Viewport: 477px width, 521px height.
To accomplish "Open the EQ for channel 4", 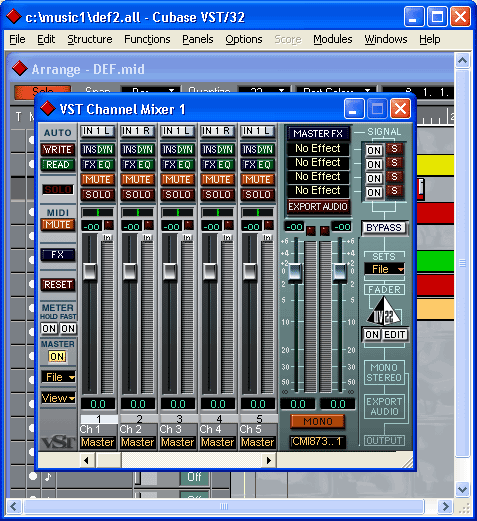I will point(226,165).
